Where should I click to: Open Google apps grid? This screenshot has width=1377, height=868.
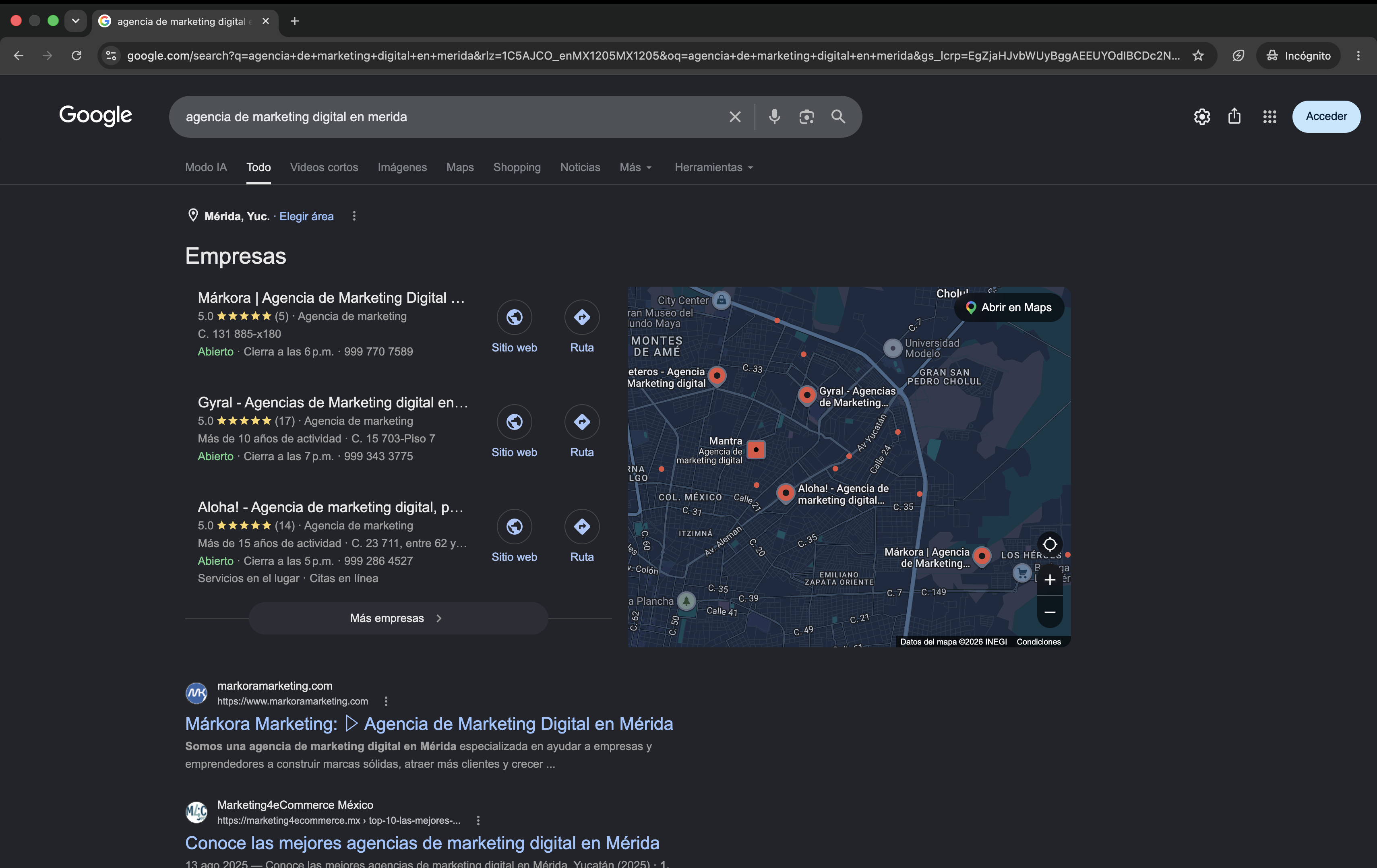coord(1269,117)
